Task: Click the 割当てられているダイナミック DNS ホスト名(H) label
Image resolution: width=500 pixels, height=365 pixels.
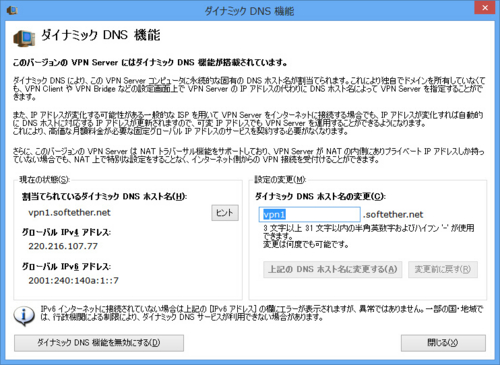Action: (x=104, y=196)
